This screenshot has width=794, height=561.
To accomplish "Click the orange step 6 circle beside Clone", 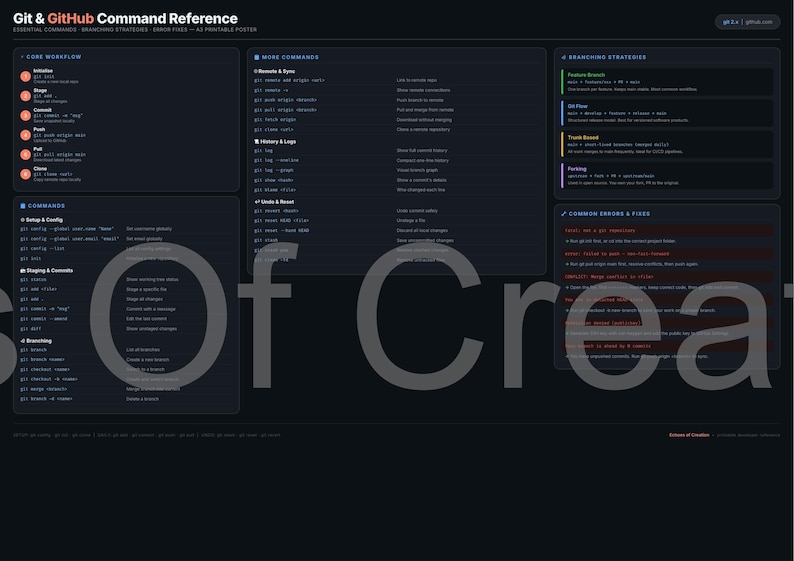I will click(x=25, y=174).
